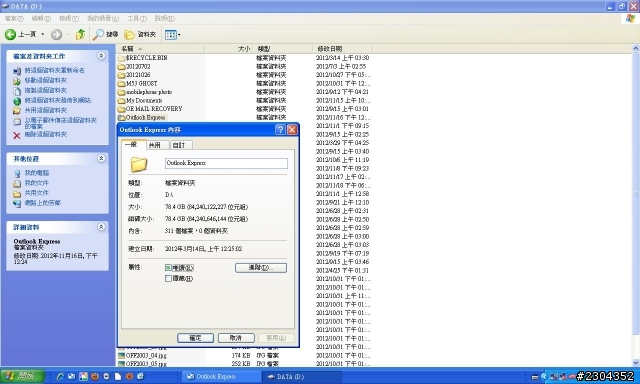Switch to 自訂 tab in properties dialog

(181, 145)
